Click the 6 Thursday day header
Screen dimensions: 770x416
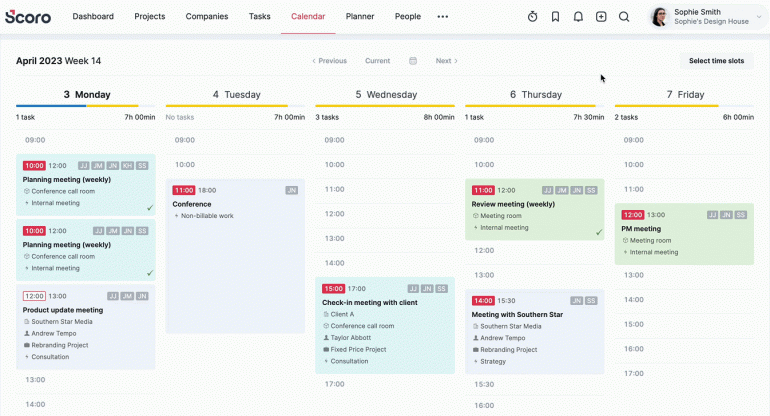coord(535,94)
